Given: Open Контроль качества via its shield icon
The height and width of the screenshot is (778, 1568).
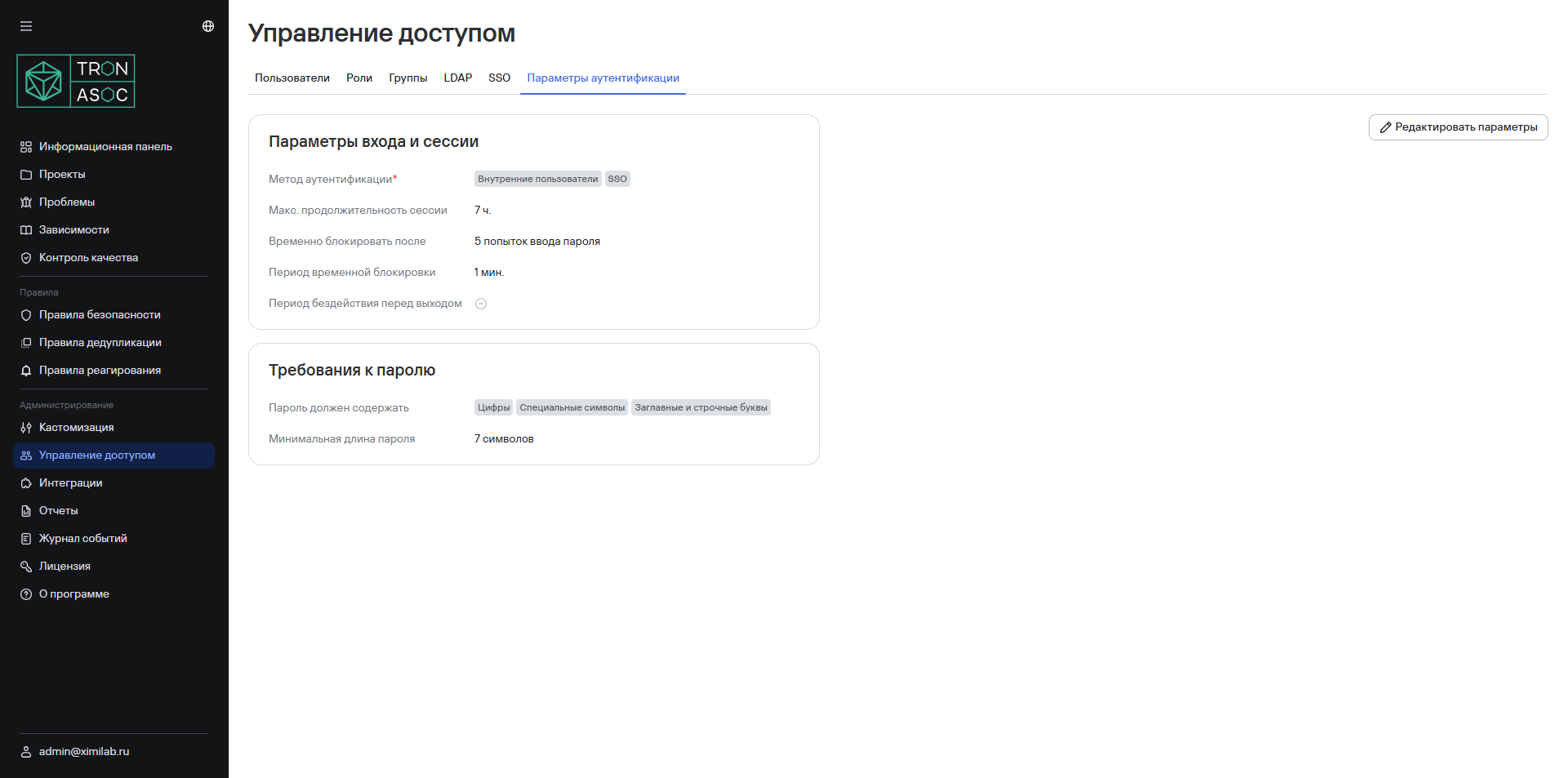Looking at the screenshot, I should 24,257.
